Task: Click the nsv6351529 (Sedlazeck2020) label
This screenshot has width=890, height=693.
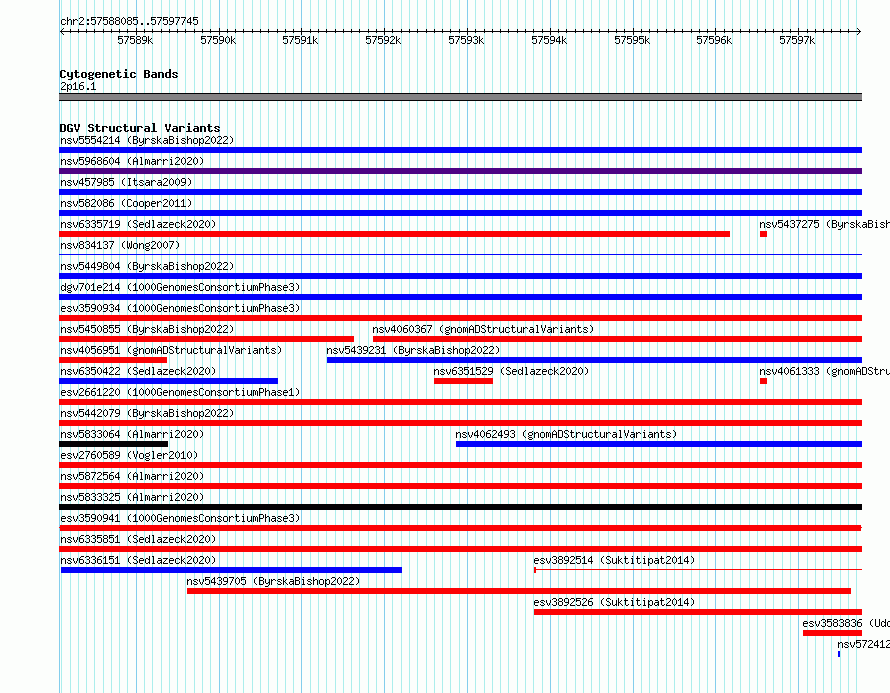Action: (511, 371)
